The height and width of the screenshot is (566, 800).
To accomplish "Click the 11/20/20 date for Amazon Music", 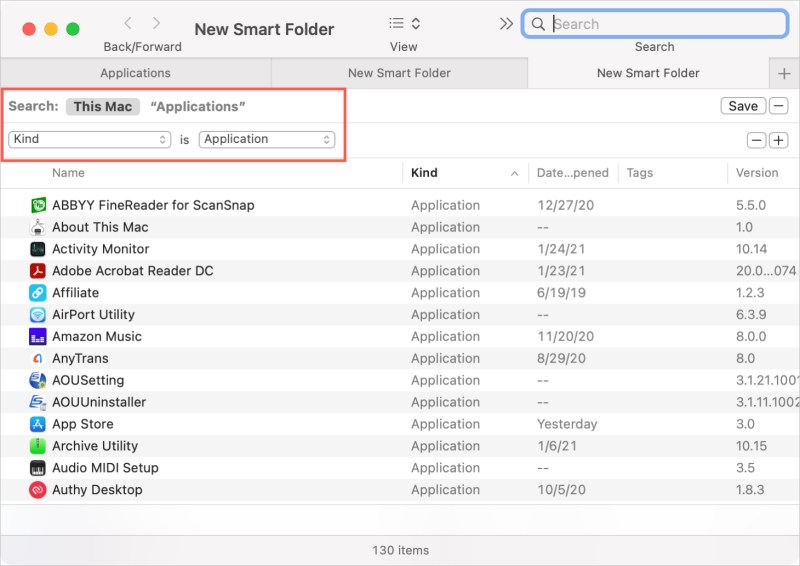I will pos(565,336).
